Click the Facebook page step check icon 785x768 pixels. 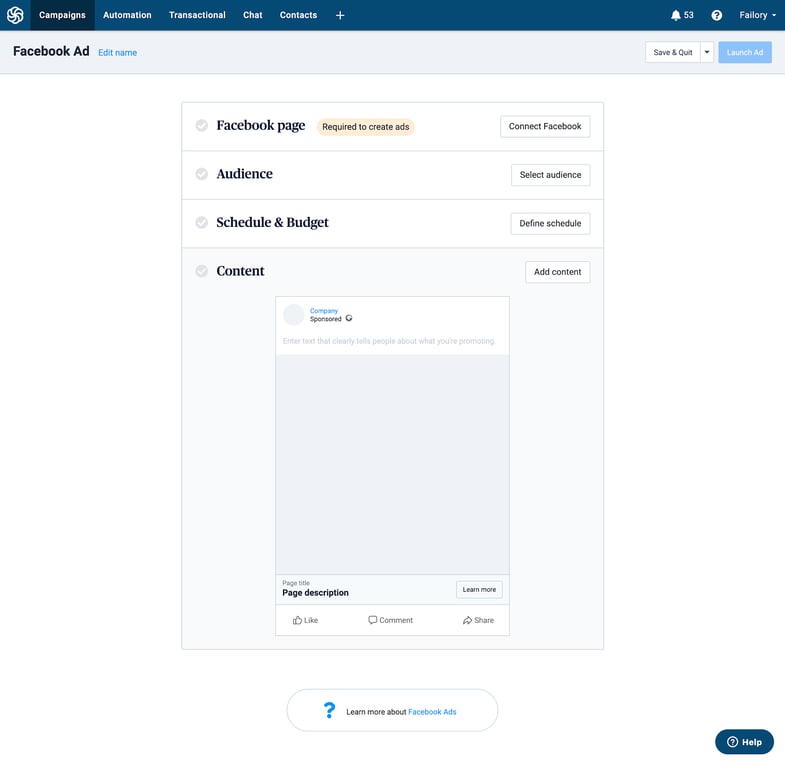point(202,125)
